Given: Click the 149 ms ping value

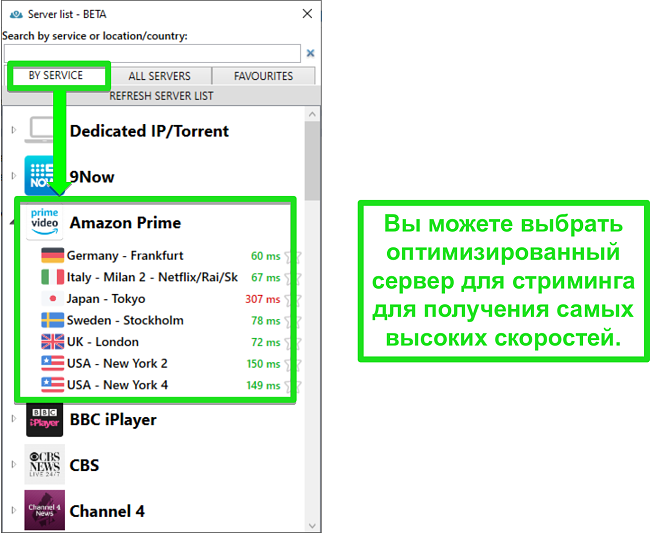Looking at the screenshot, I should tap(264, 385).
